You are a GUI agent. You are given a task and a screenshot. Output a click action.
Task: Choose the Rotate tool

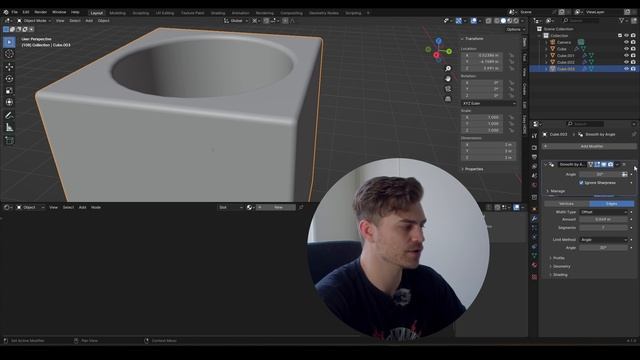click(9, 79)
